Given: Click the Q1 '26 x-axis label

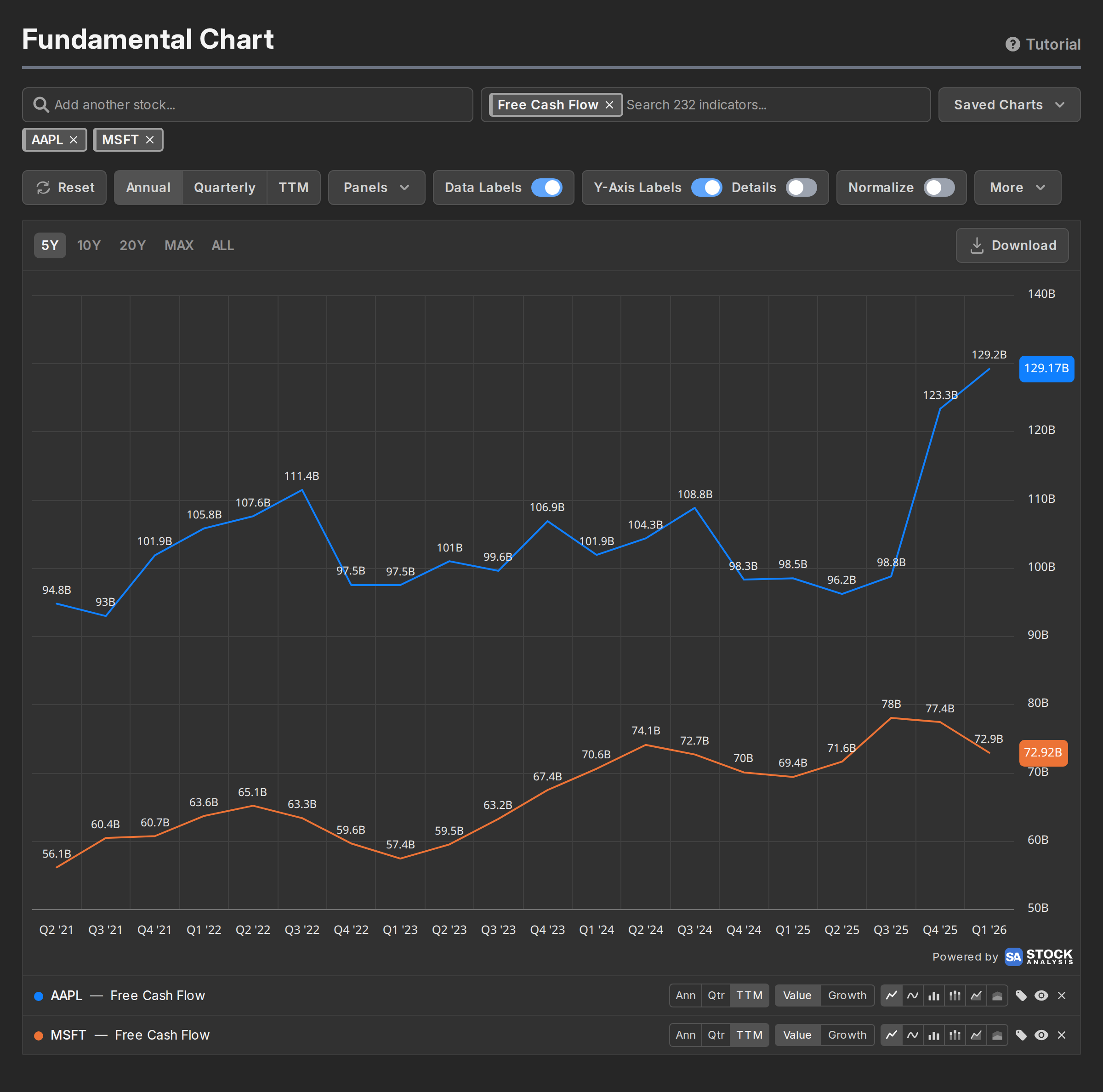Looking at the screenshot, I should pyautogui.click(x=989, y=930).
